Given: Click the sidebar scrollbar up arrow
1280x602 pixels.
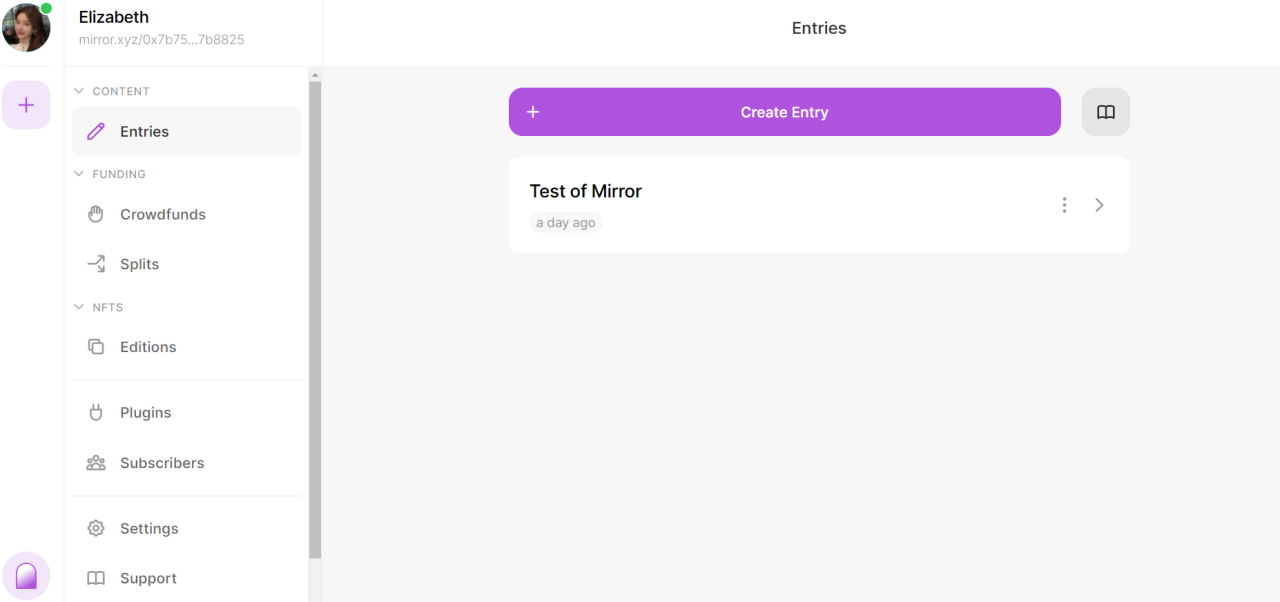Looking at the screenshot, I should [x=315, y=75].
